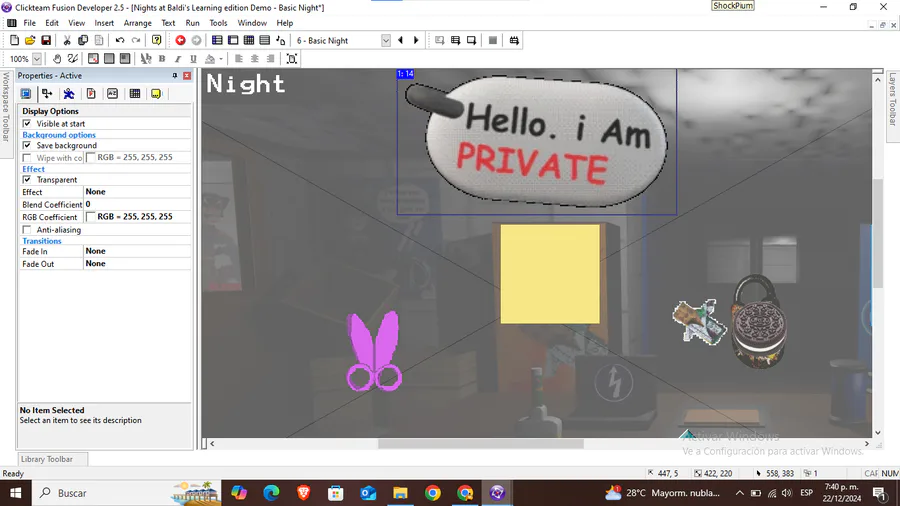Click the Wipe with color RGB swatch
The height and width of the screenshot is (506, 900).
(90, 157)
